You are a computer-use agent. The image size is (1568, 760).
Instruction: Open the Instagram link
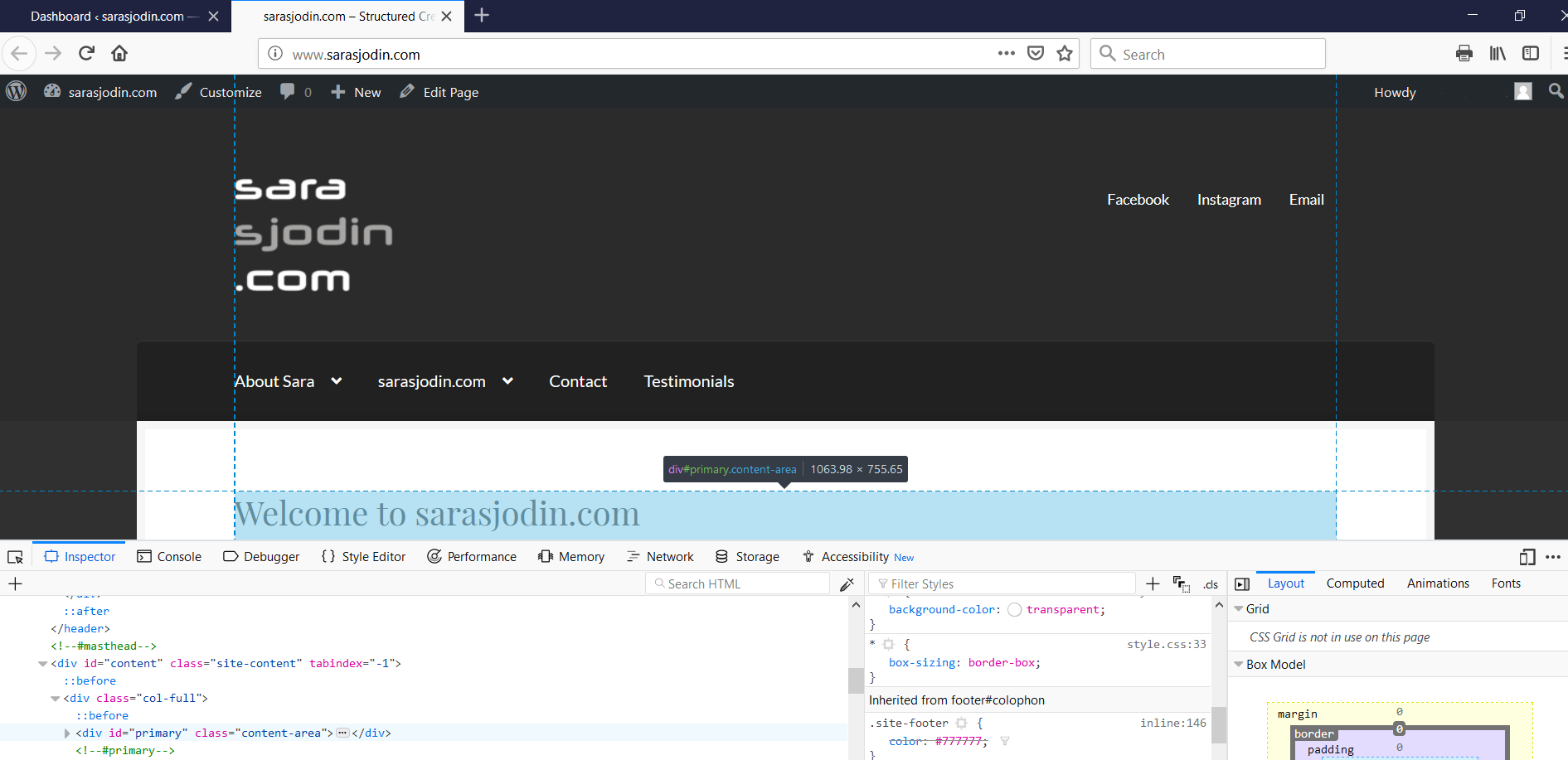[1229, 200]
